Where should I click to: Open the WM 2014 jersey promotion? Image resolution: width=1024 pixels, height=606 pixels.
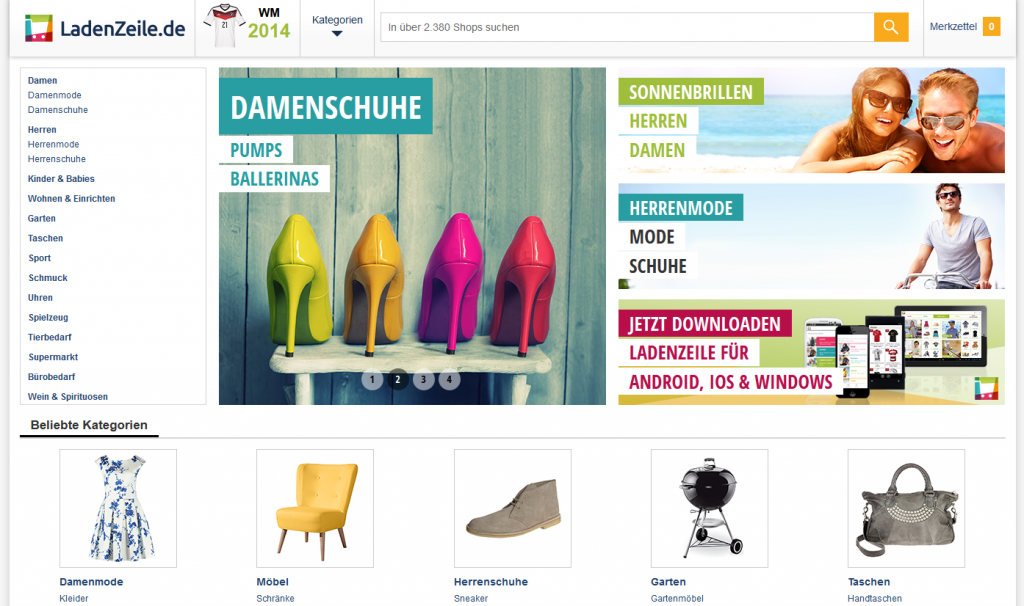[248, 27]
